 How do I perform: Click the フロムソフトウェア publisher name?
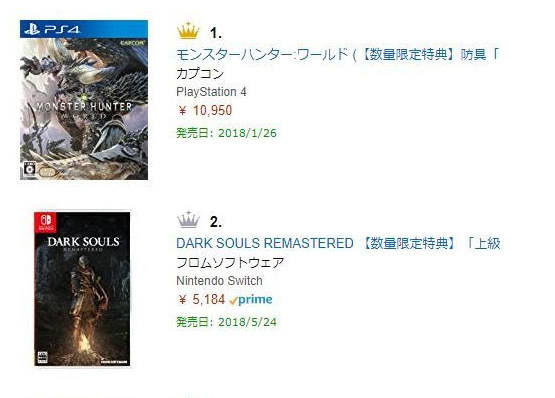(230, 262)
